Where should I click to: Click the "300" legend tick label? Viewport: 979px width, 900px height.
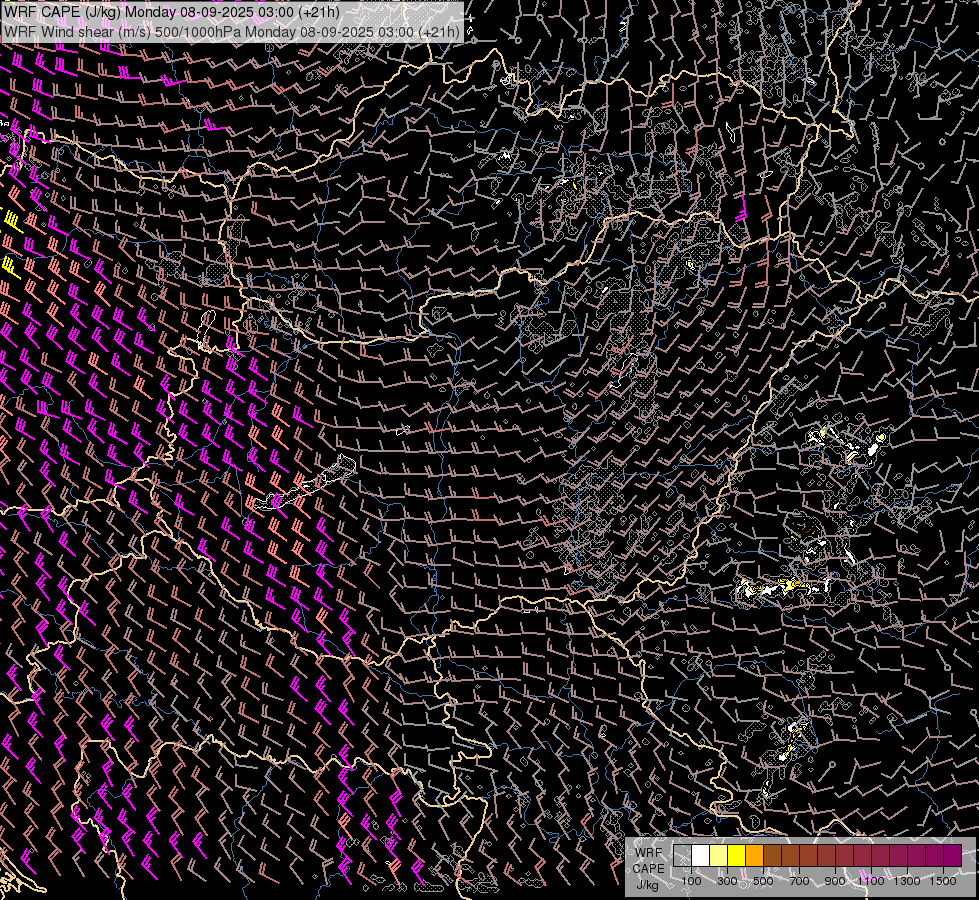click(727, 881)
